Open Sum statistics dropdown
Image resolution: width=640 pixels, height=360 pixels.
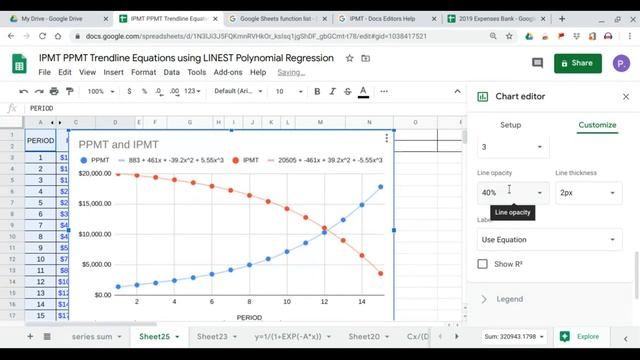(514, 337)
